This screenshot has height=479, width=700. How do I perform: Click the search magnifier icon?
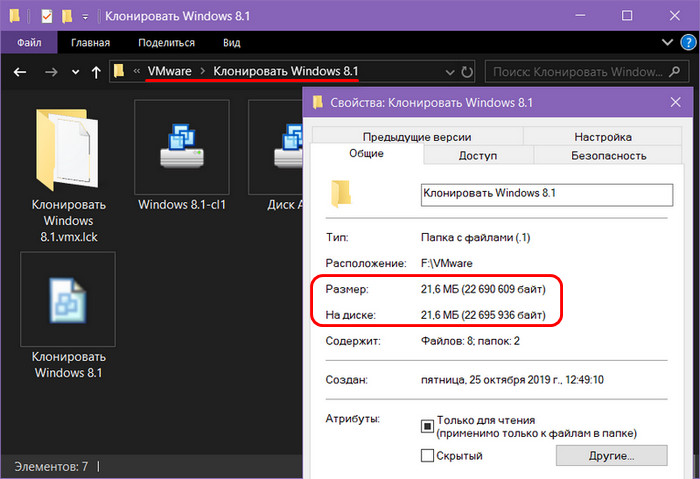coord(675,71)
